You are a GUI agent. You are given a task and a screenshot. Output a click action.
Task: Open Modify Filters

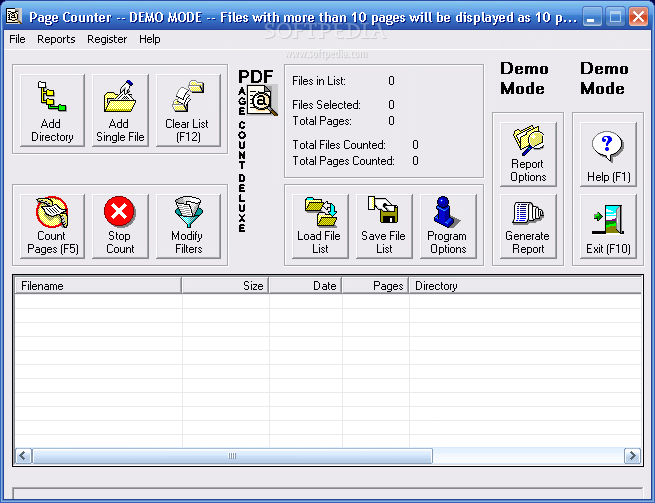pyautogui.click(x=188, y=226)
